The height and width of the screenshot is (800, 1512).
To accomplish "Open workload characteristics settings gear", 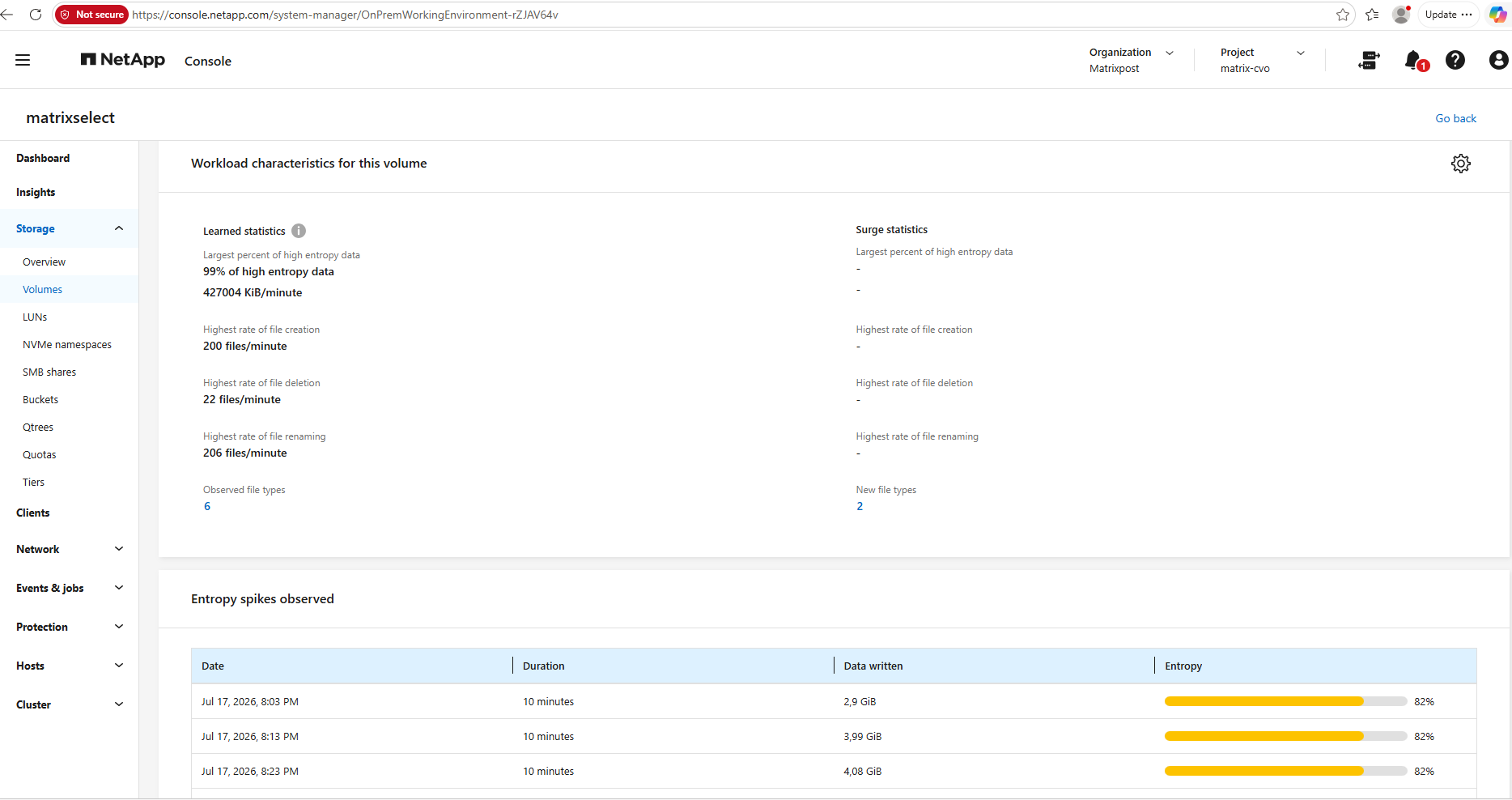I will pos(1460,164).
